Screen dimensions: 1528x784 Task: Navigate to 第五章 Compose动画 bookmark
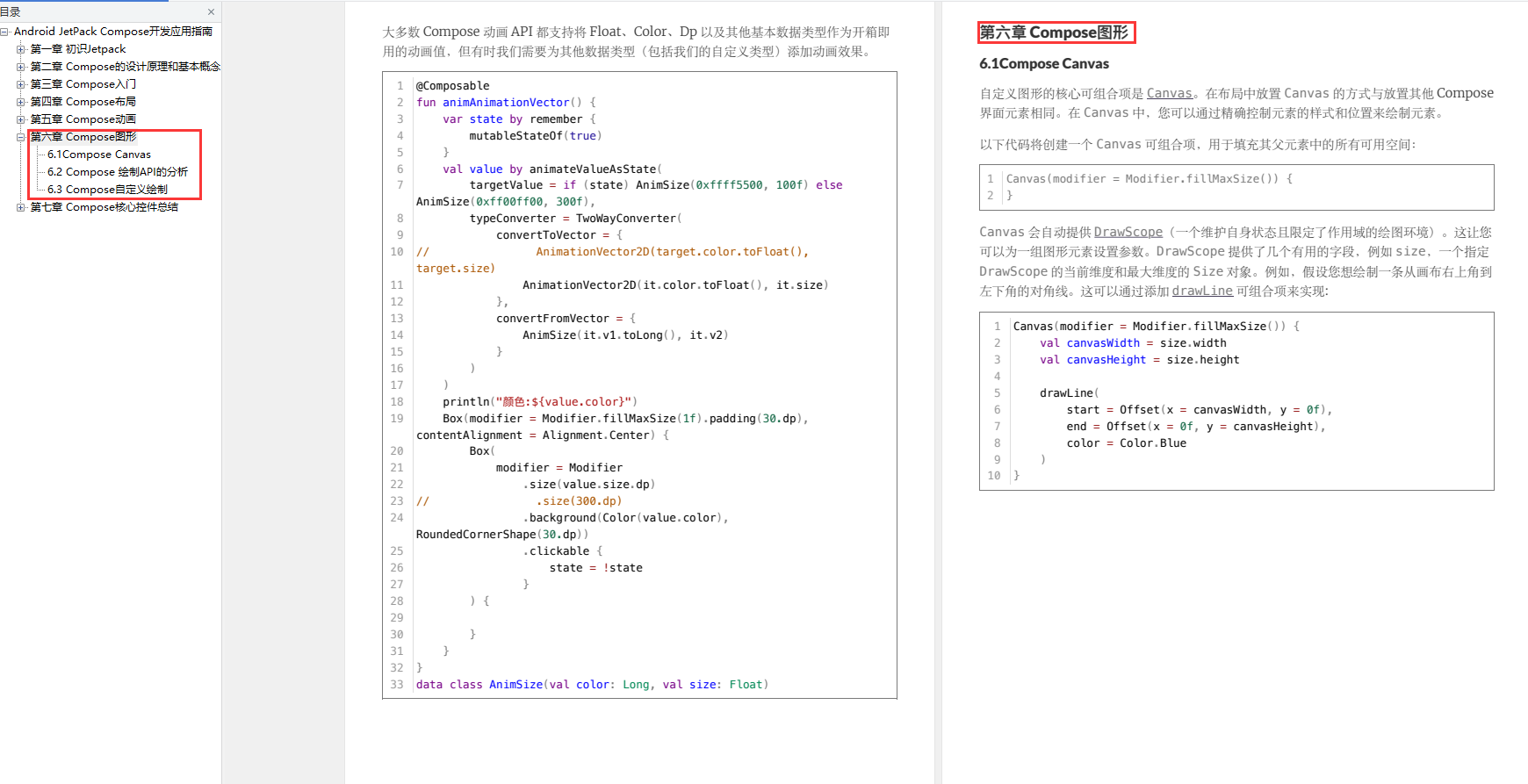pos(83,119)
